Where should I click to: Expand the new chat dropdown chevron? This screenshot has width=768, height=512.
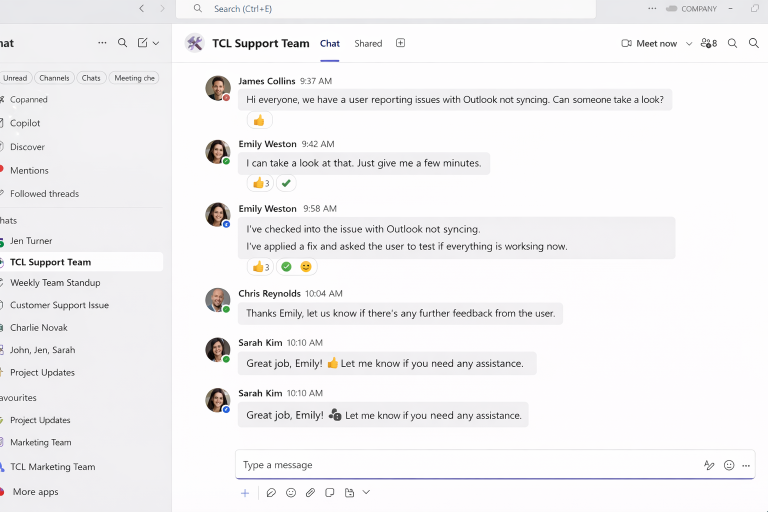click(156, 43)
